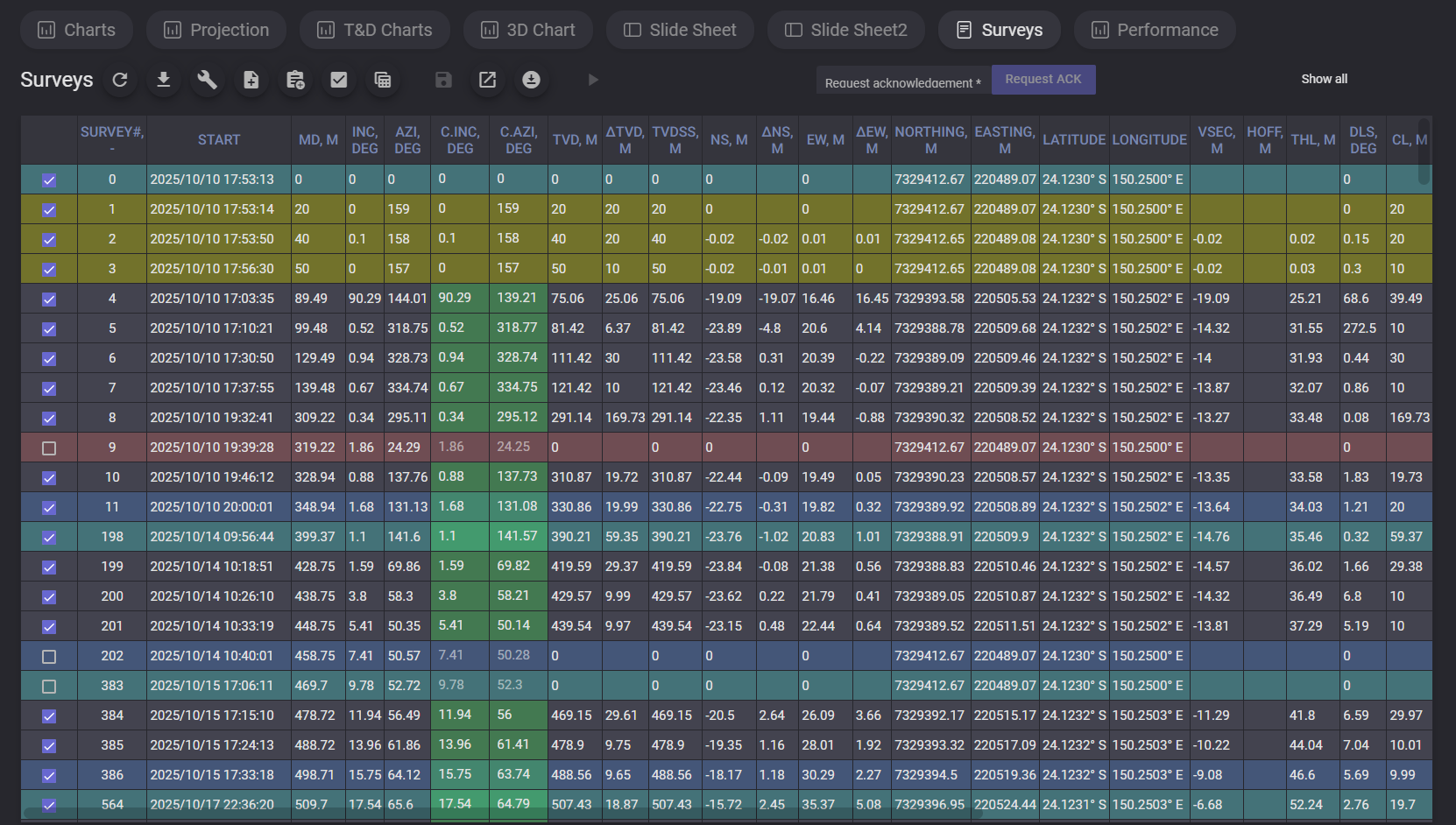Open the 3D Chart tab

click(528, 30)
